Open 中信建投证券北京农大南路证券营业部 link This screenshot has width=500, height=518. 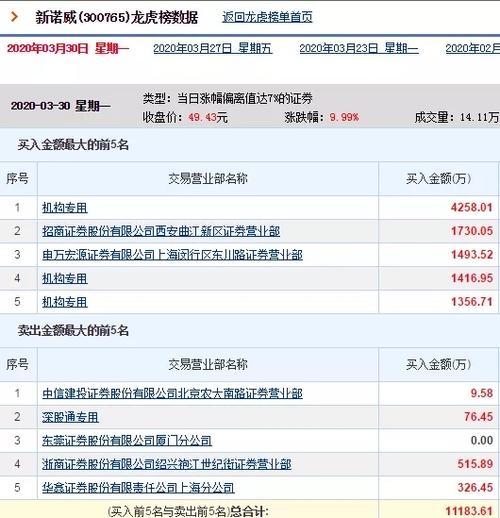[172, 393]
